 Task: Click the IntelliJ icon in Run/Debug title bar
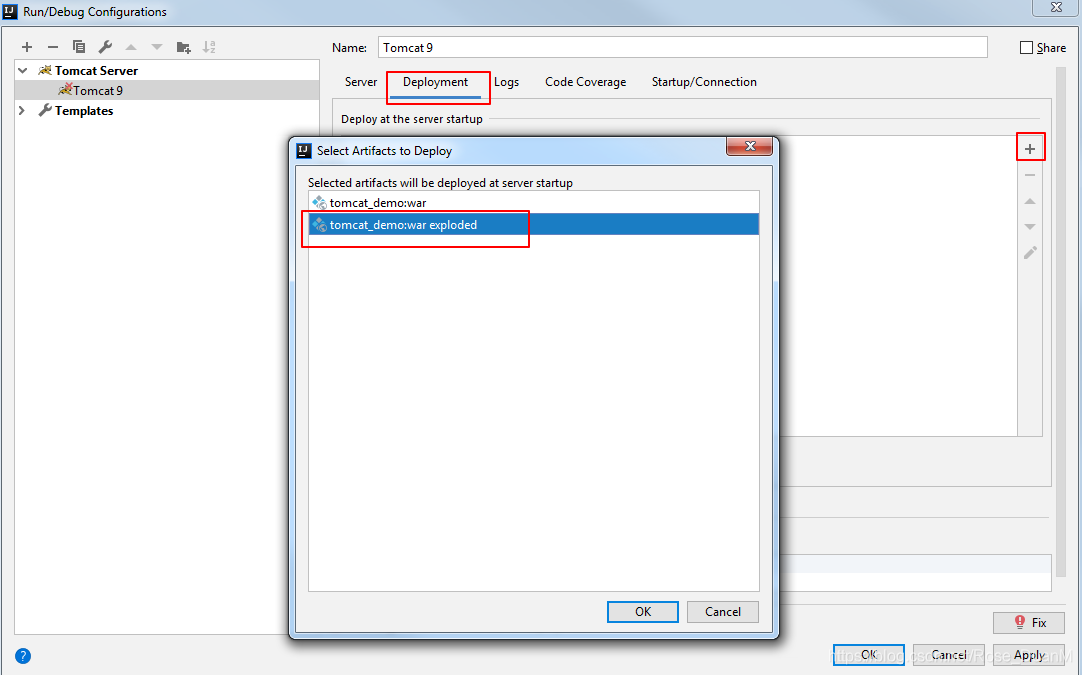pyautogui.click(x=10, y=11)
